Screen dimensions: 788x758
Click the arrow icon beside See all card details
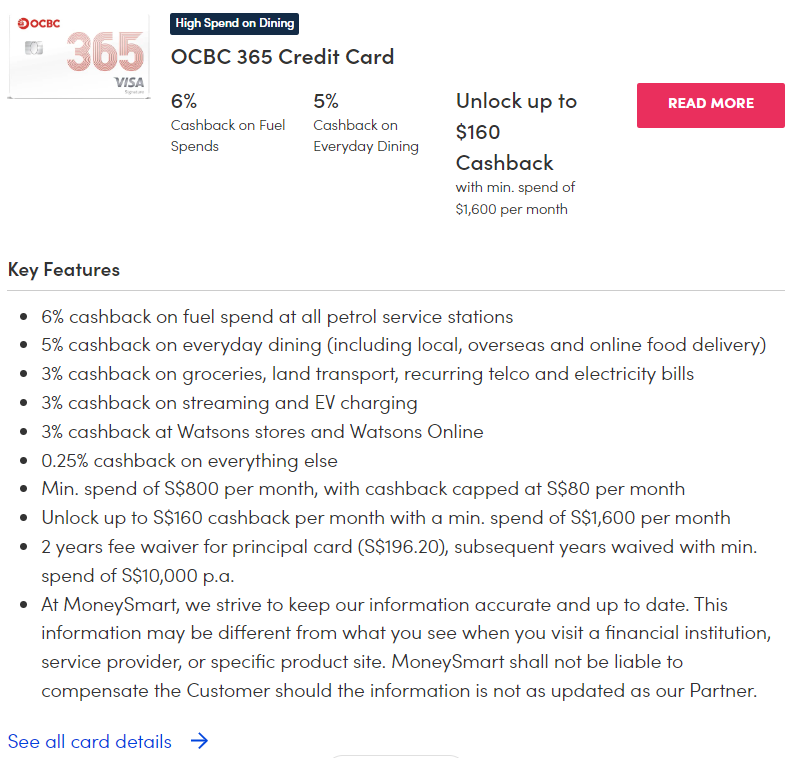(199, 741)
